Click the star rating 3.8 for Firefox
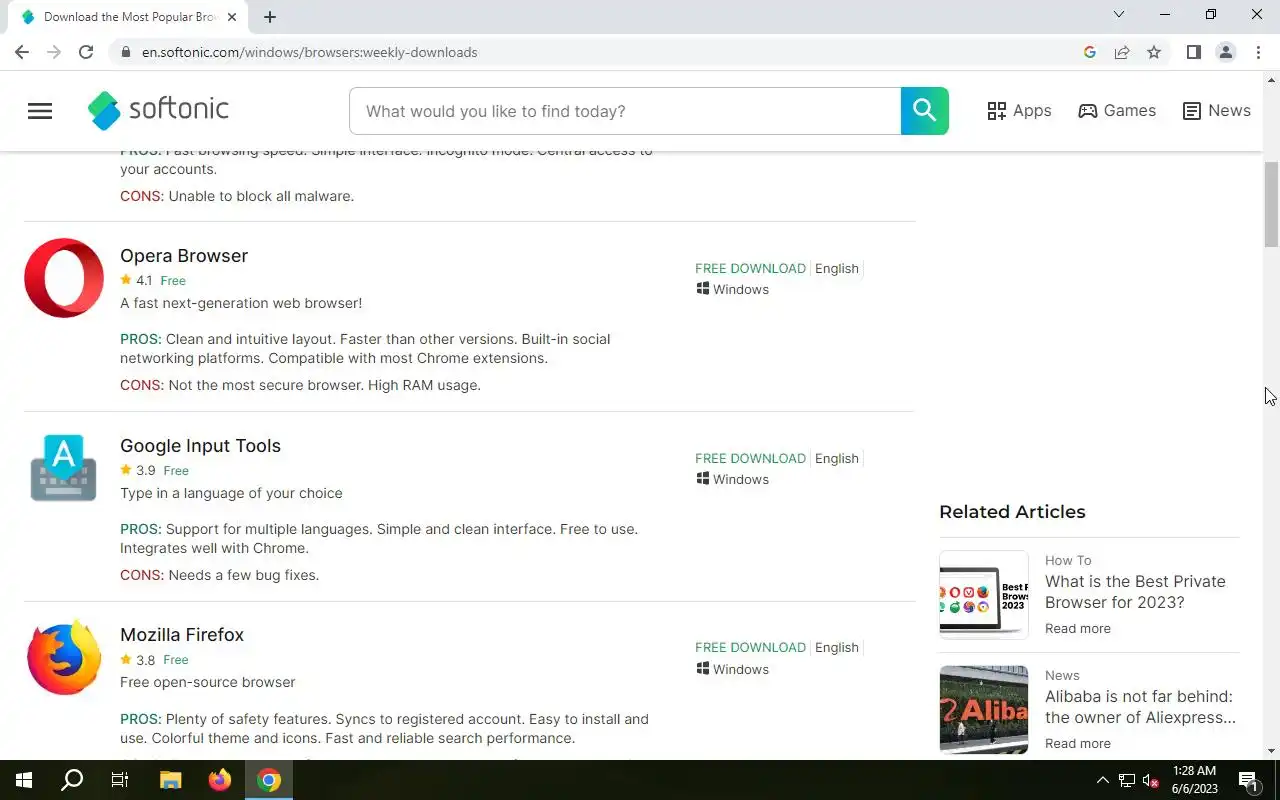Viewport: 1280px width, 800px height. pyautogui.click(x=138, y=659)
